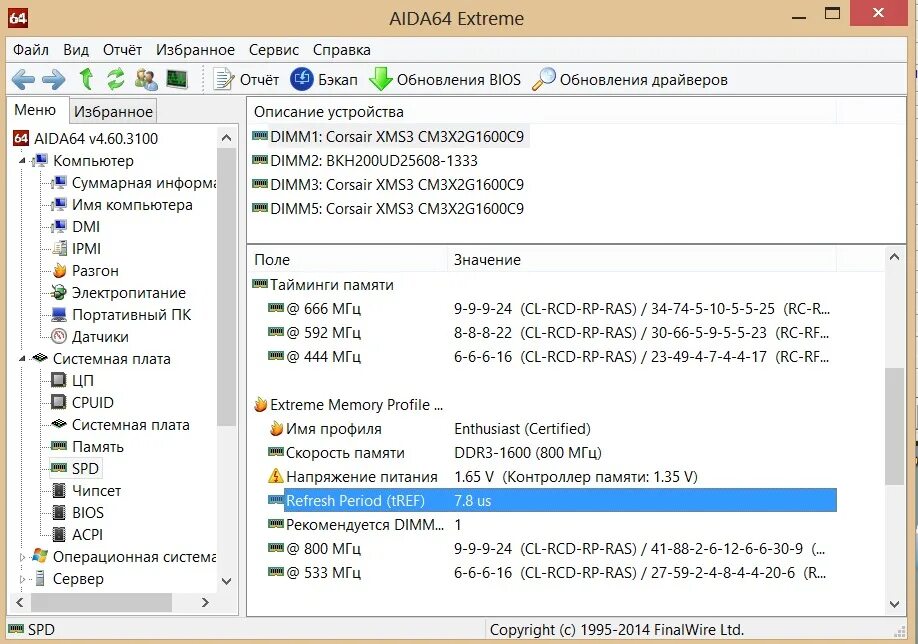918x644 pixels.
Task: Click the Поле column header
Action: 348,259
